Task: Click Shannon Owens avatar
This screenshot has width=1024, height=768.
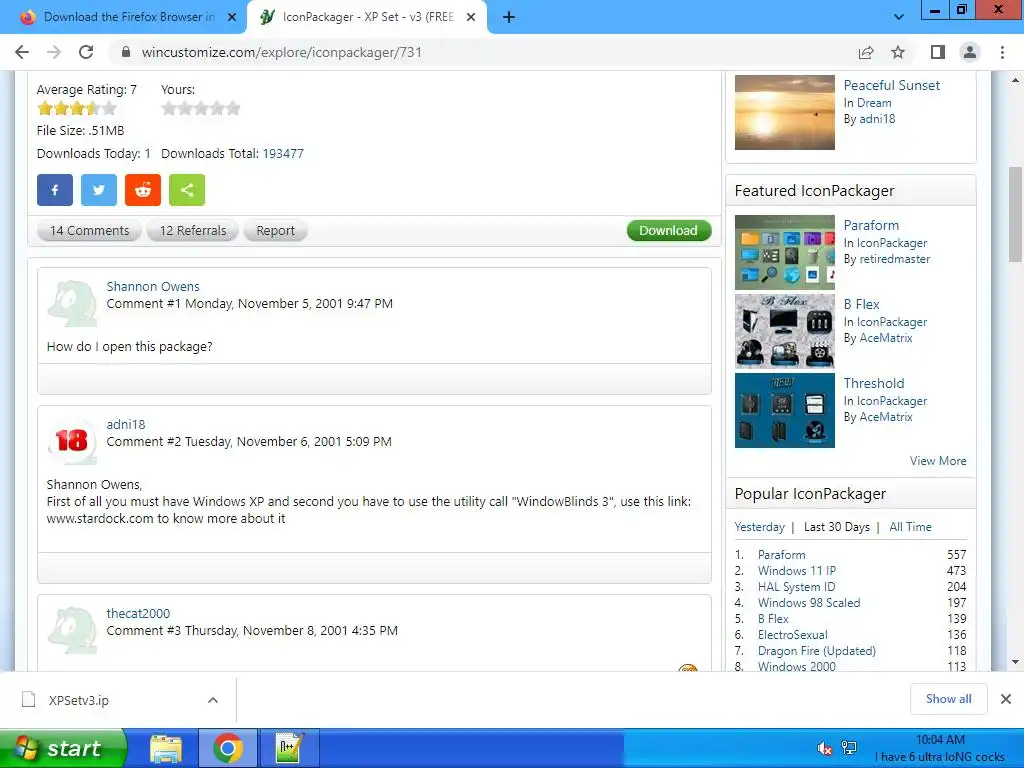Action: [72, 304]
